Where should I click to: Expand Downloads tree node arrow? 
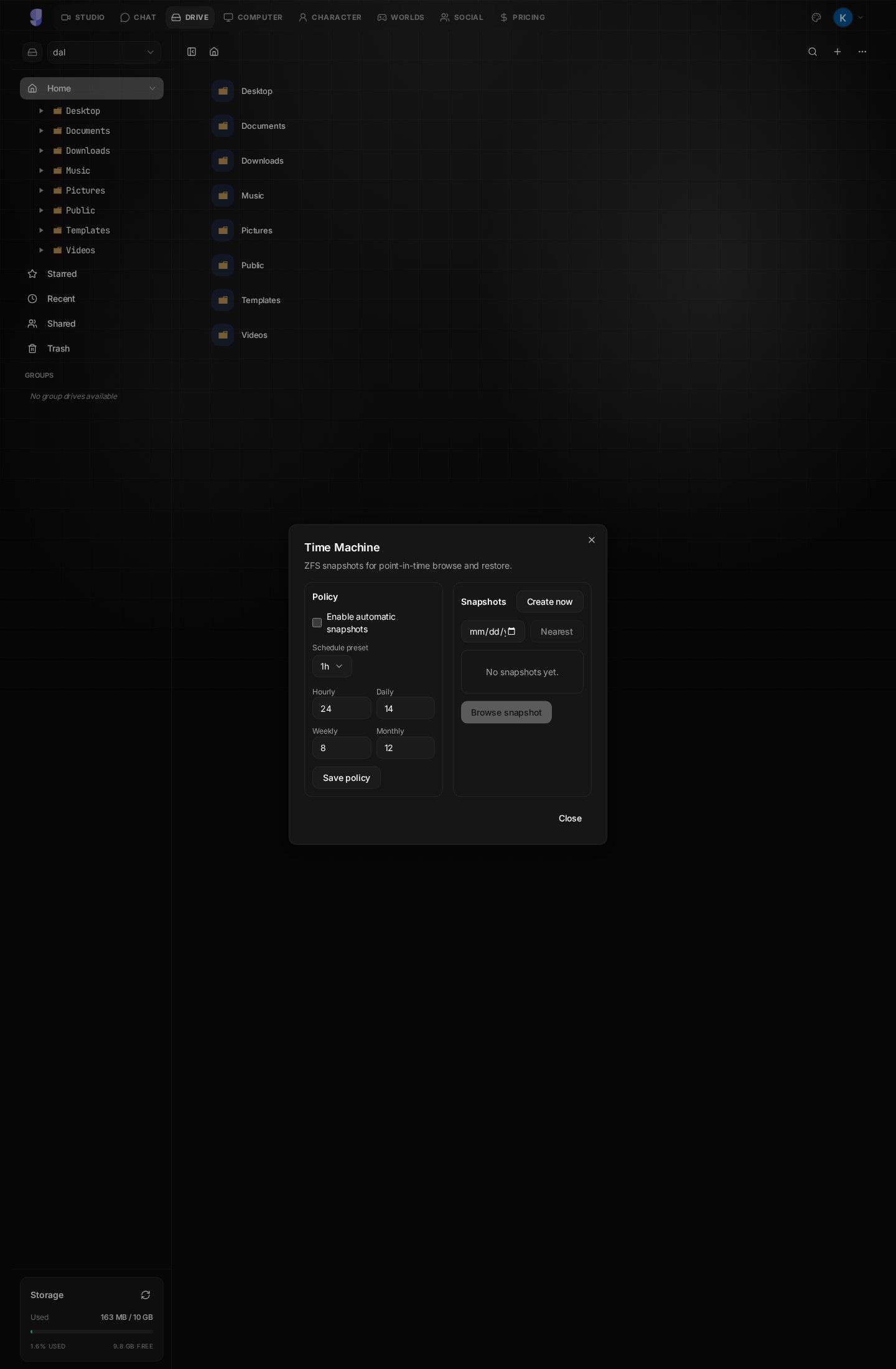41,151
